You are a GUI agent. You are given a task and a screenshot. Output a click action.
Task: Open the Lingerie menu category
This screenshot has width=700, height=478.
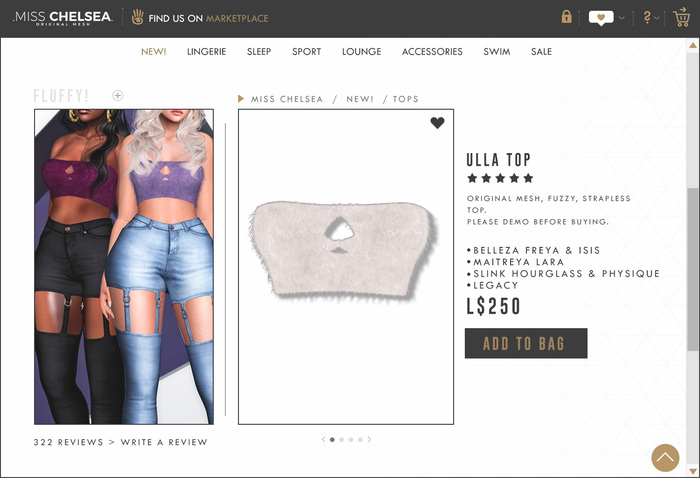tap(206, 52)
